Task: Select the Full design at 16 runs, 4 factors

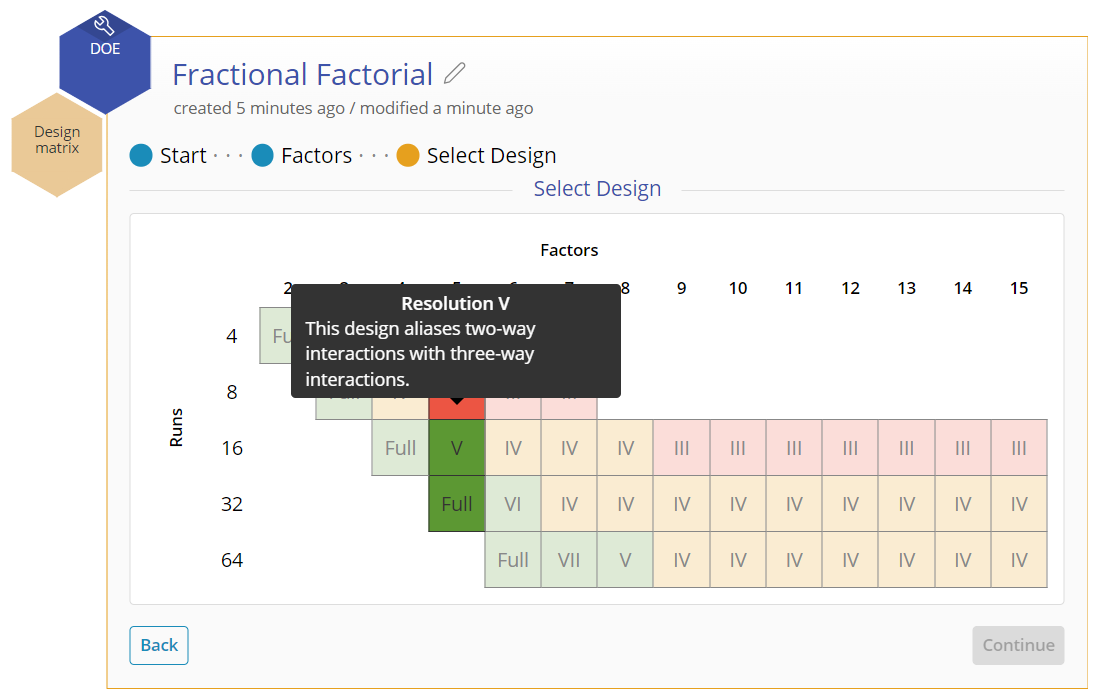Action: pyautogui.click(x=400, y=447)
